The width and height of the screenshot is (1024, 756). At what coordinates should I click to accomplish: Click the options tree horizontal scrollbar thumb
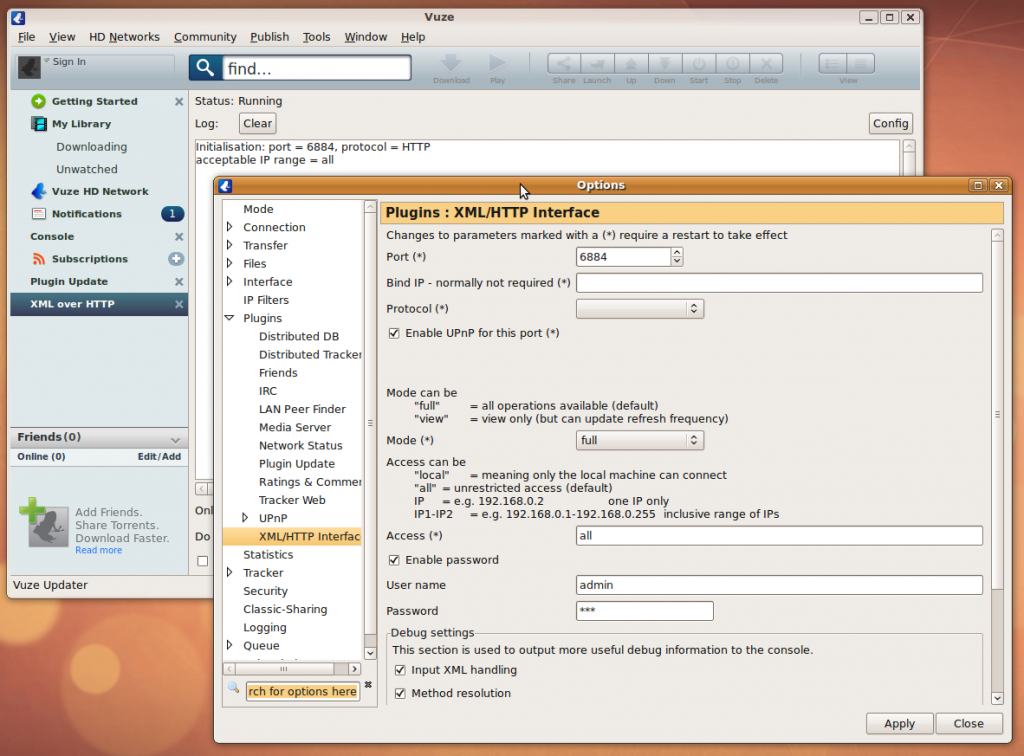point(284,669)
